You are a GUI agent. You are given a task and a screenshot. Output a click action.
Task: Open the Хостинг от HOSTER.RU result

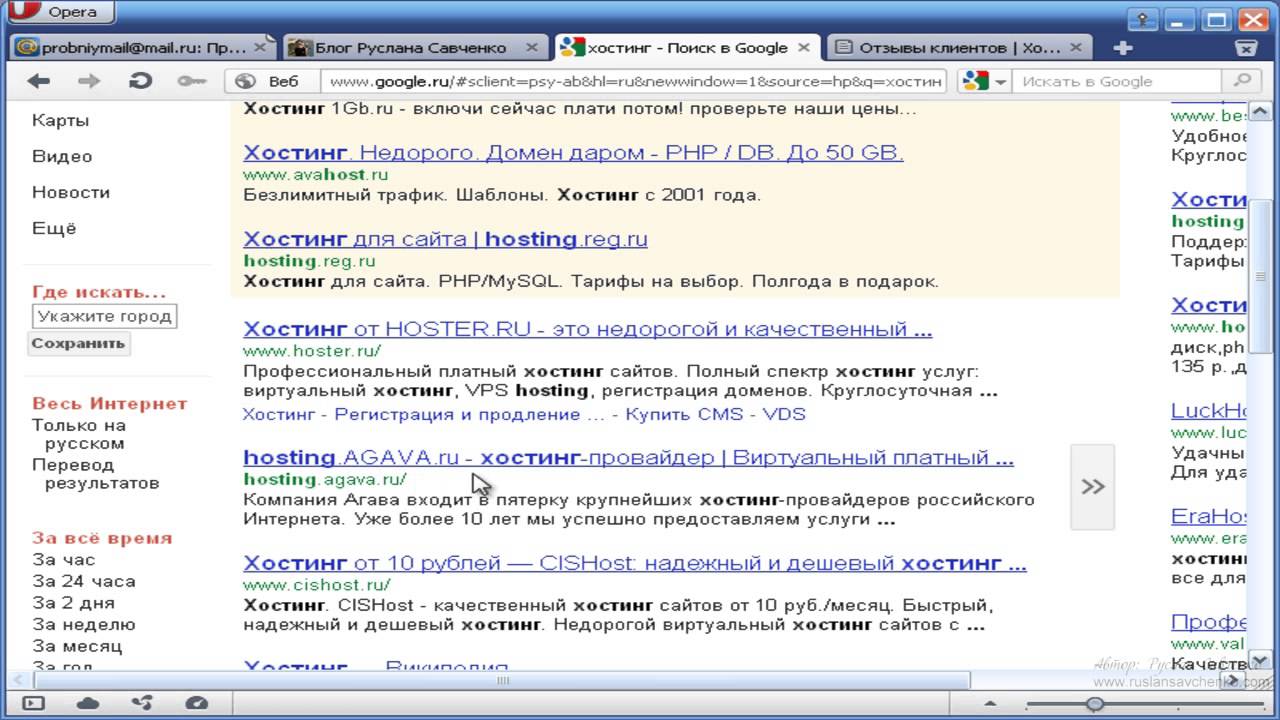point(587,329)
